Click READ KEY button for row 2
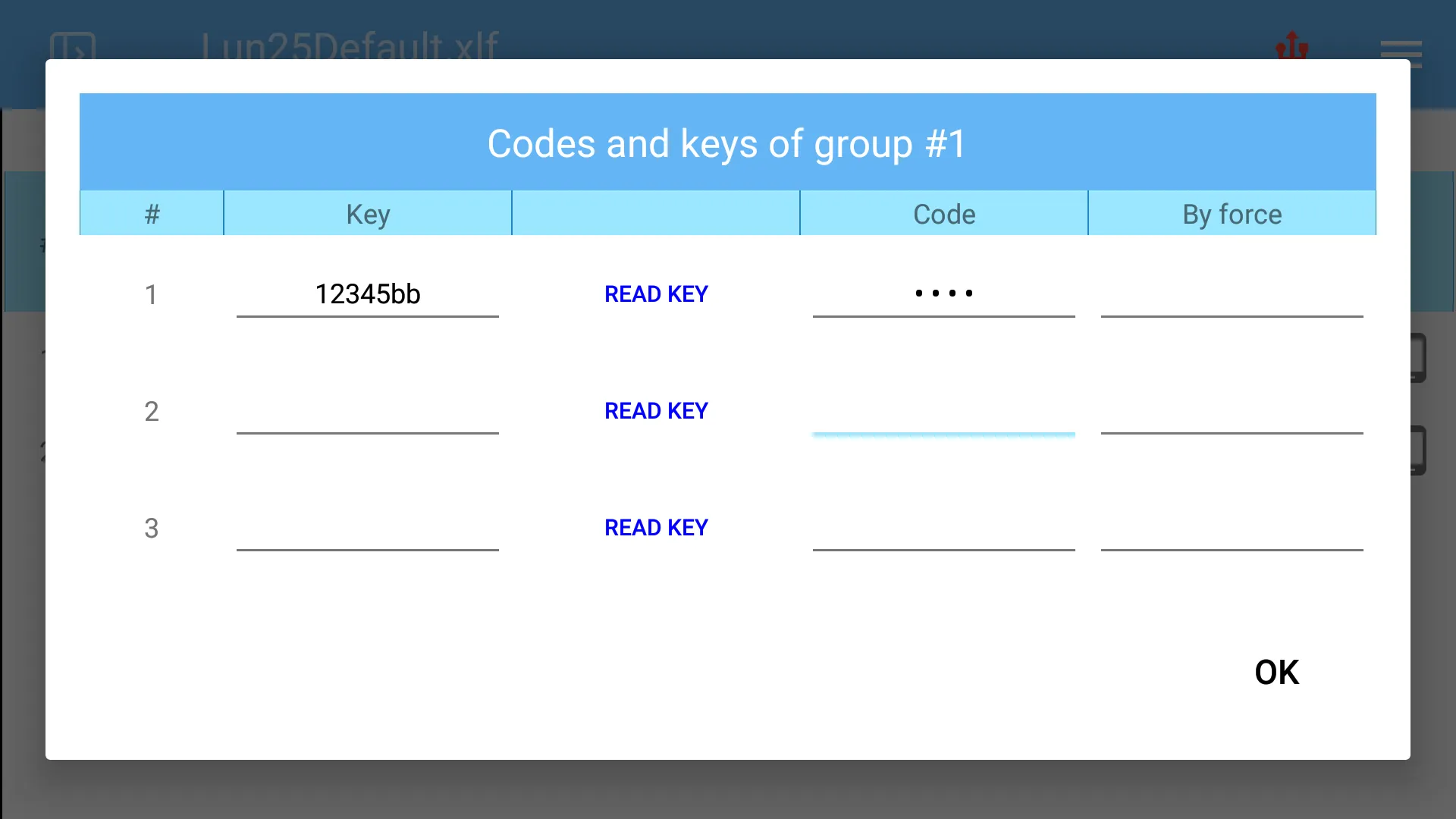The width and height of the screenshot is (1456, 819). pyautogui.click(x=655, y=410)
